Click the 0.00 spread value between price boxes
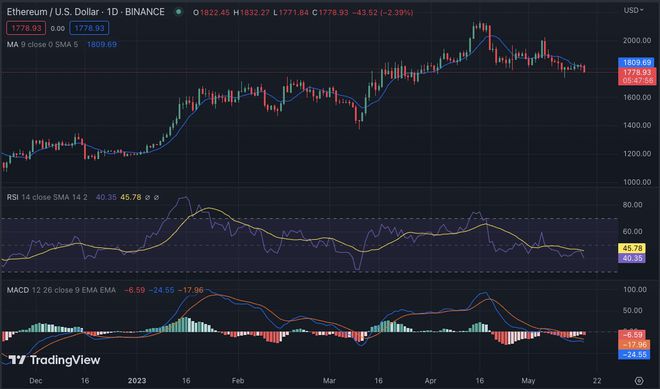The height and width of the screenshot is (389, 660). click(58, 29)
